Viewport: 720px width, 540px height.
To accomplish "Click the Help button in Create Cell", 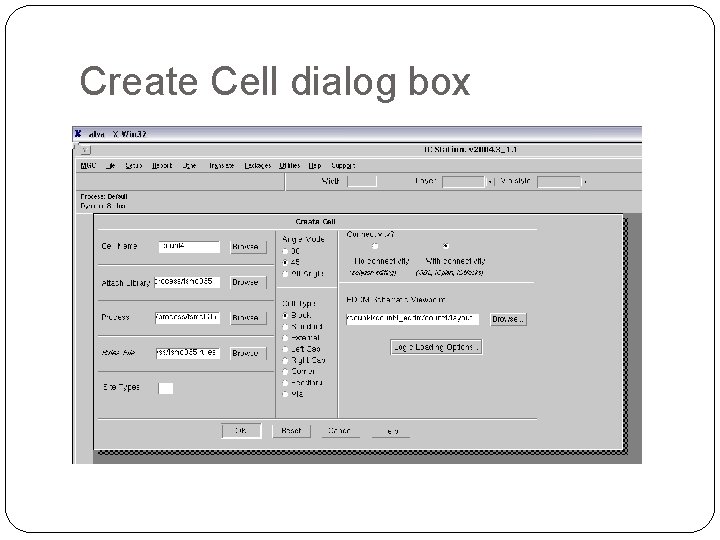I will [391, 431].
